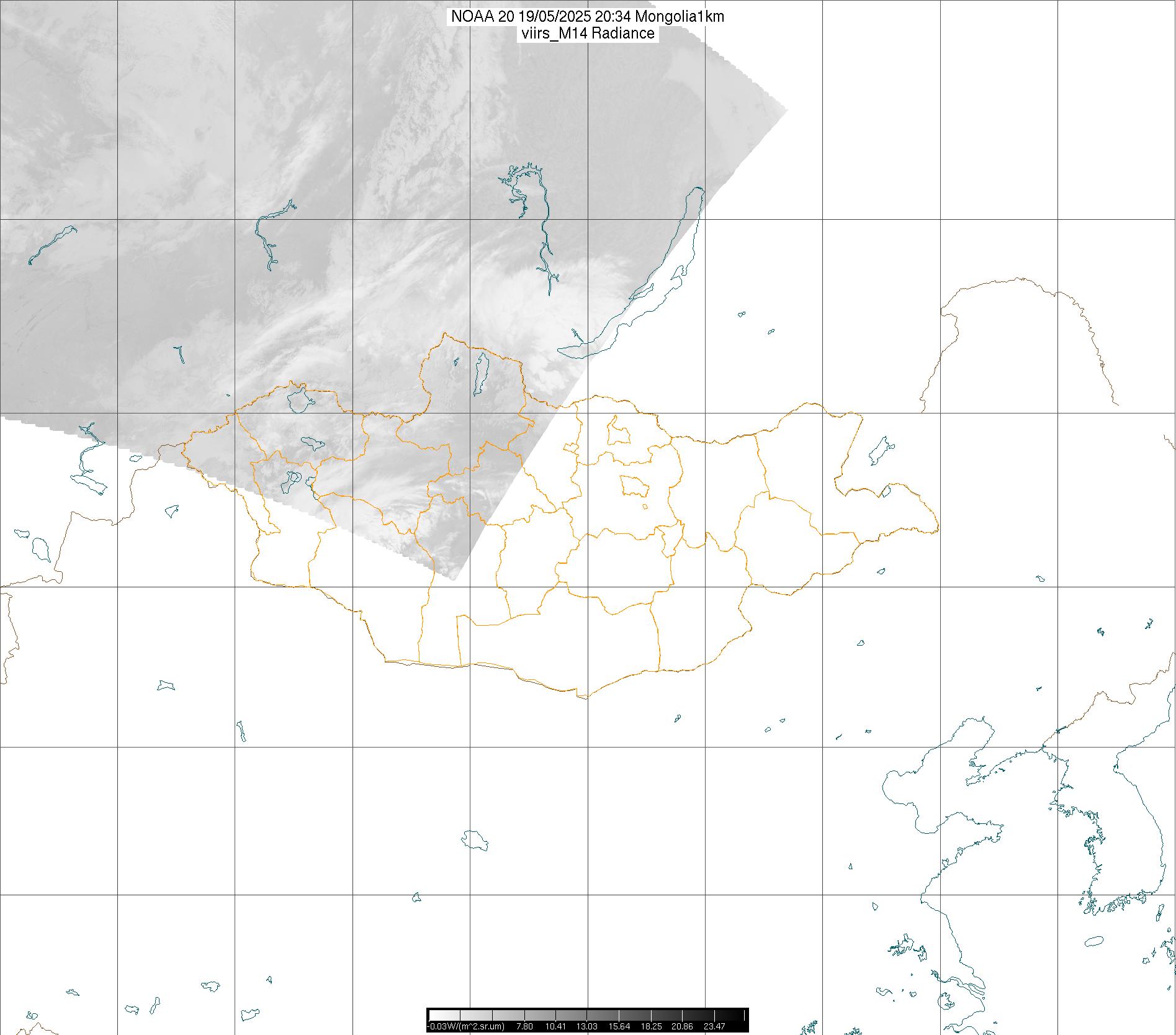
Task: Click the "NOAA 20 19/05/2025 20:34 Mongolia1km" title text
Action: point(588,17)
